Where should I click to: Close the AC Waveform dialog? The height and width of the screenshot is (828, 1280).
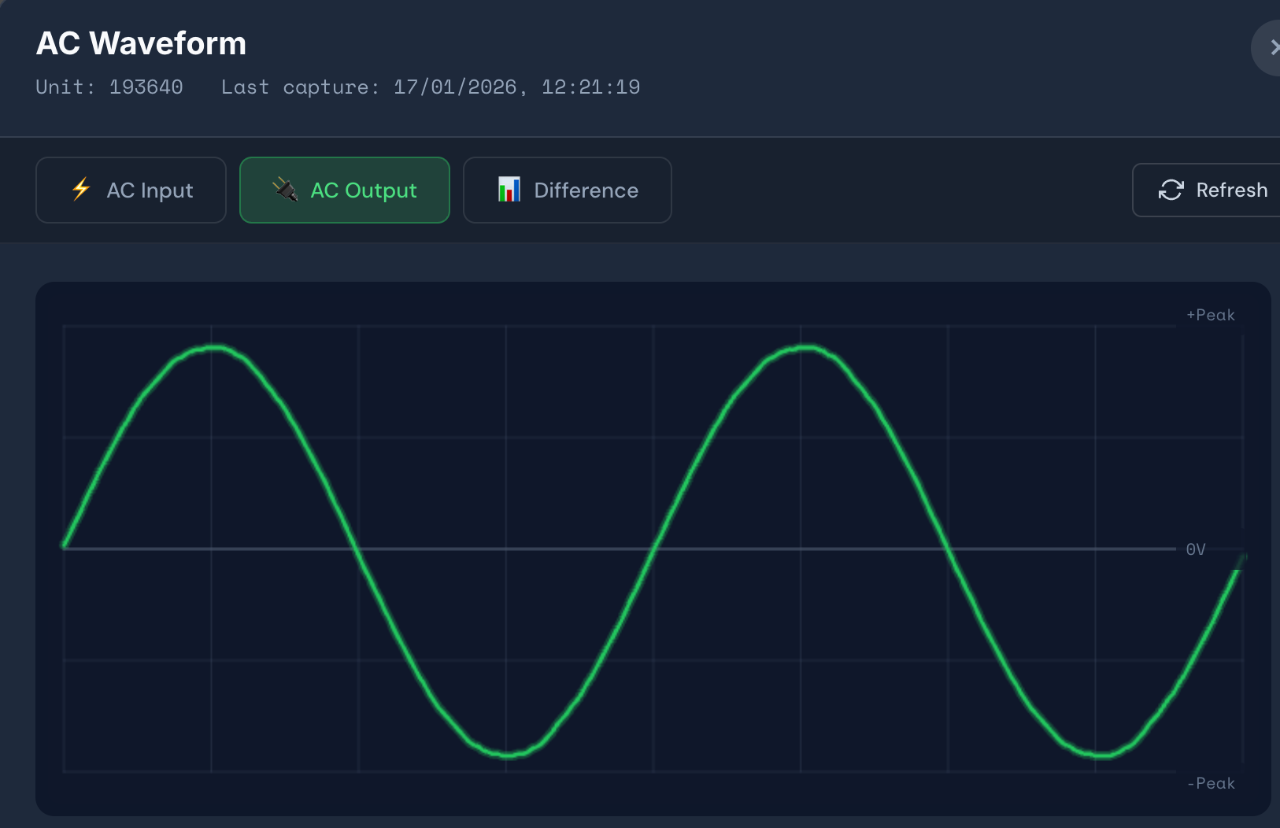click(1272, 48)
